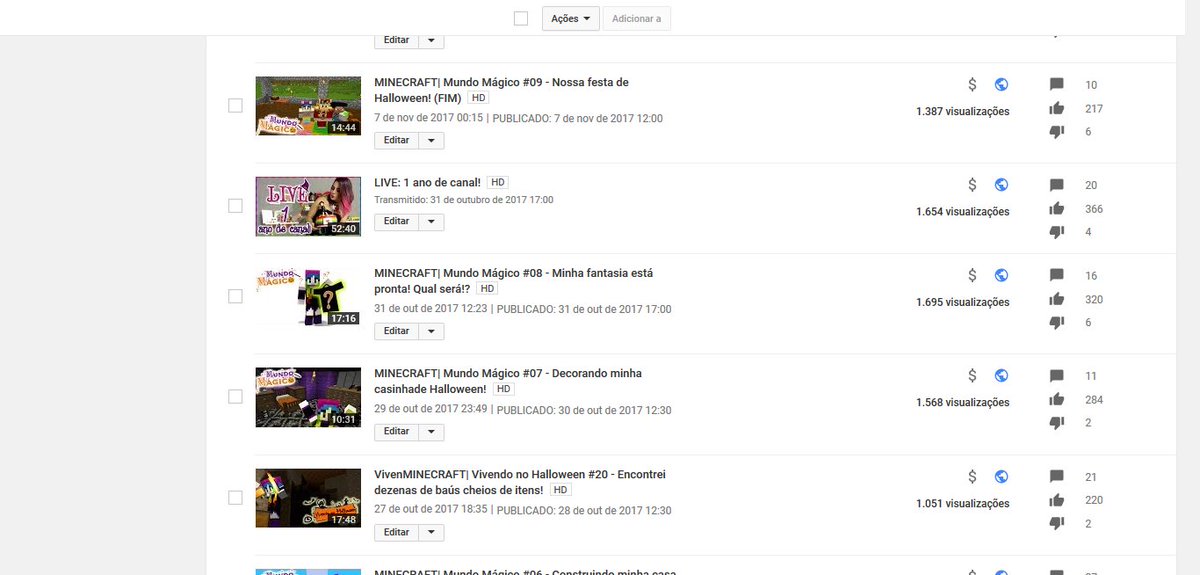Click thumbs-down icon for Mundo Mágico #07
This screenshot has width=1200, height=575.
[x=1056, y=423]
